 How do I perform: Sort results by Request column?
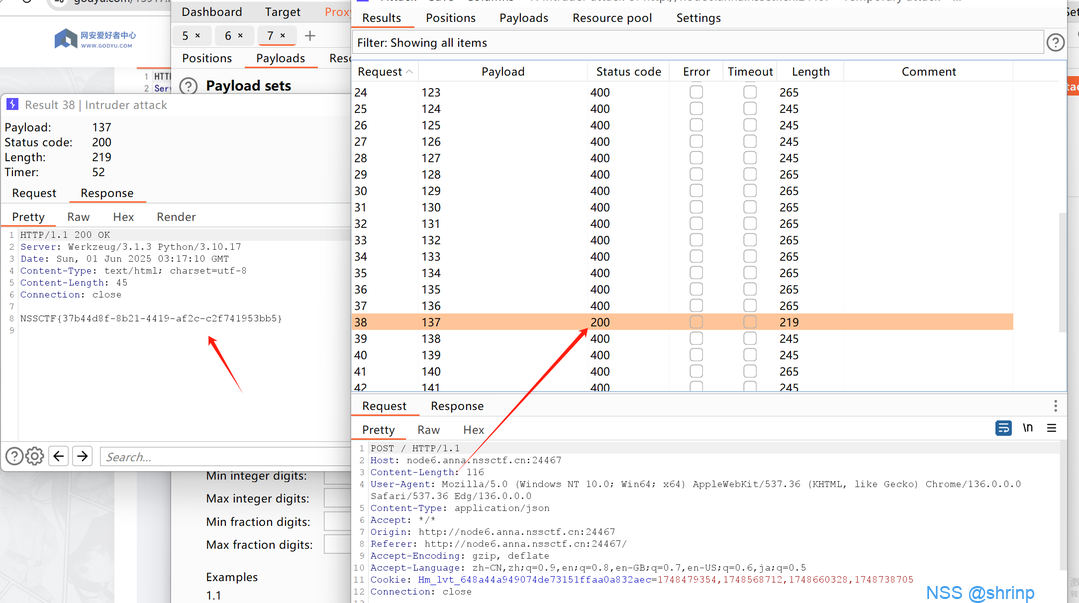(x=385, y=72)
